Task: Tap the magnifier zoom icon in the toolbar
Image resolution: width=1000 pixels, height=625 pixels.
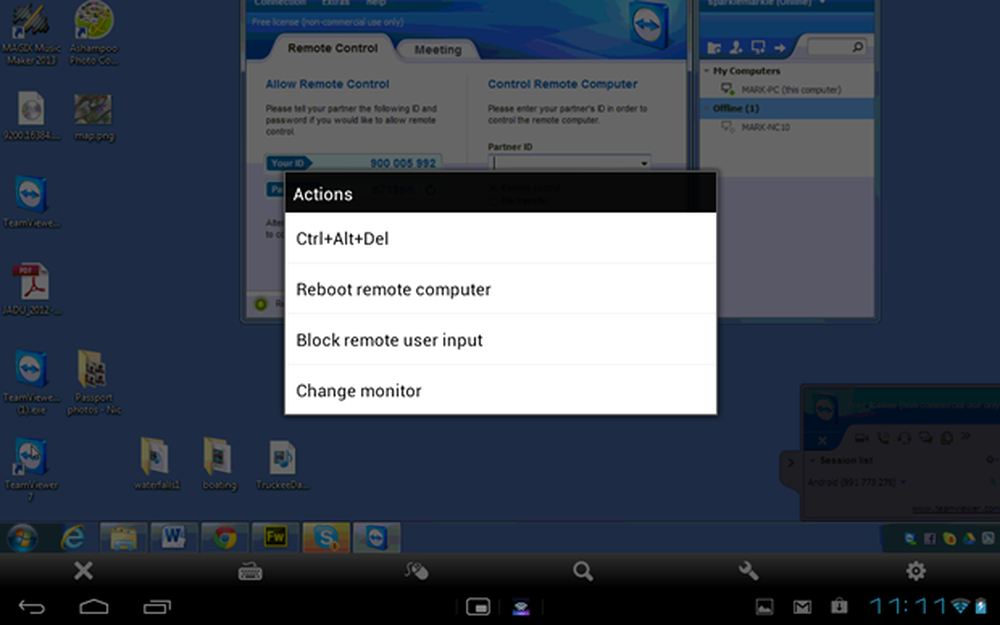Action: coord(583,571)
